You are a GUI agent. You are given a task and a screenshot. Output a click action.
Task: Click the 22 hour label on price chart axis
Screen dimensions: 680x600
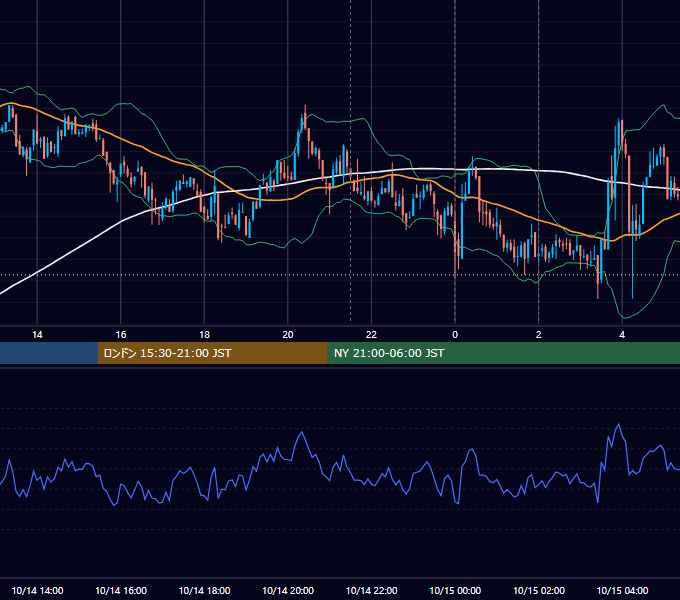(x=371, y=335)
